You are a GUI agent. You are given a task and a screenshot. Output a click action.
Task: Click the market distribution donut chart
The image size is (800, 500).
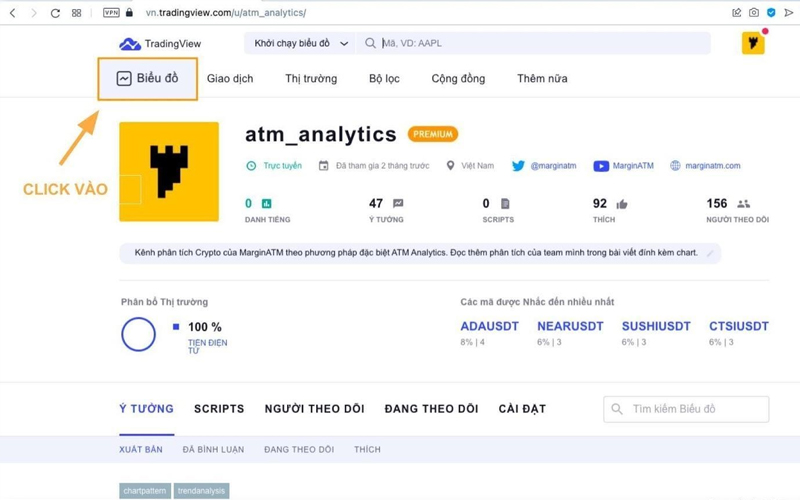click(x=138, y=335)
